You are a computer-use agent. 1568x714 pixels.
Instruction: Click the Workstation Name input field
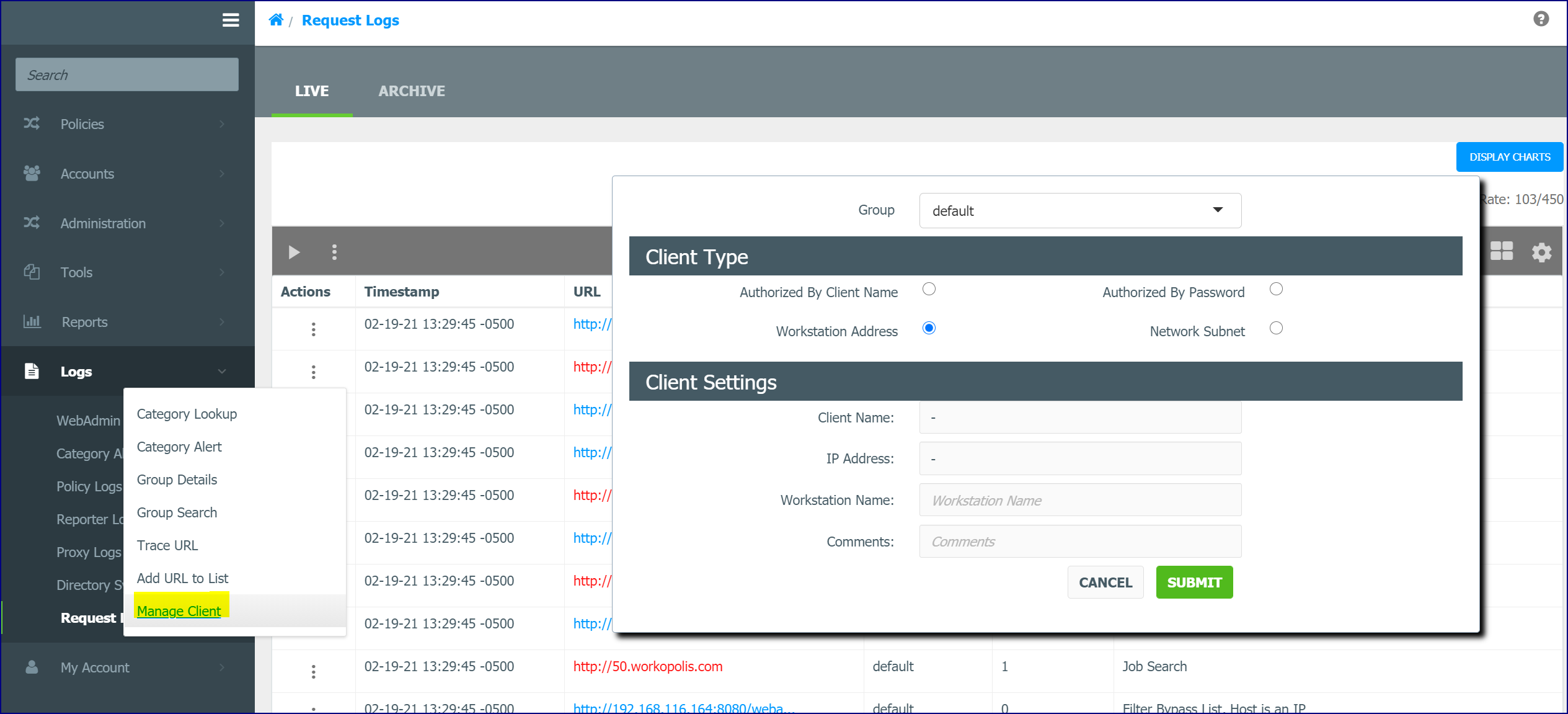point(1080,500)
